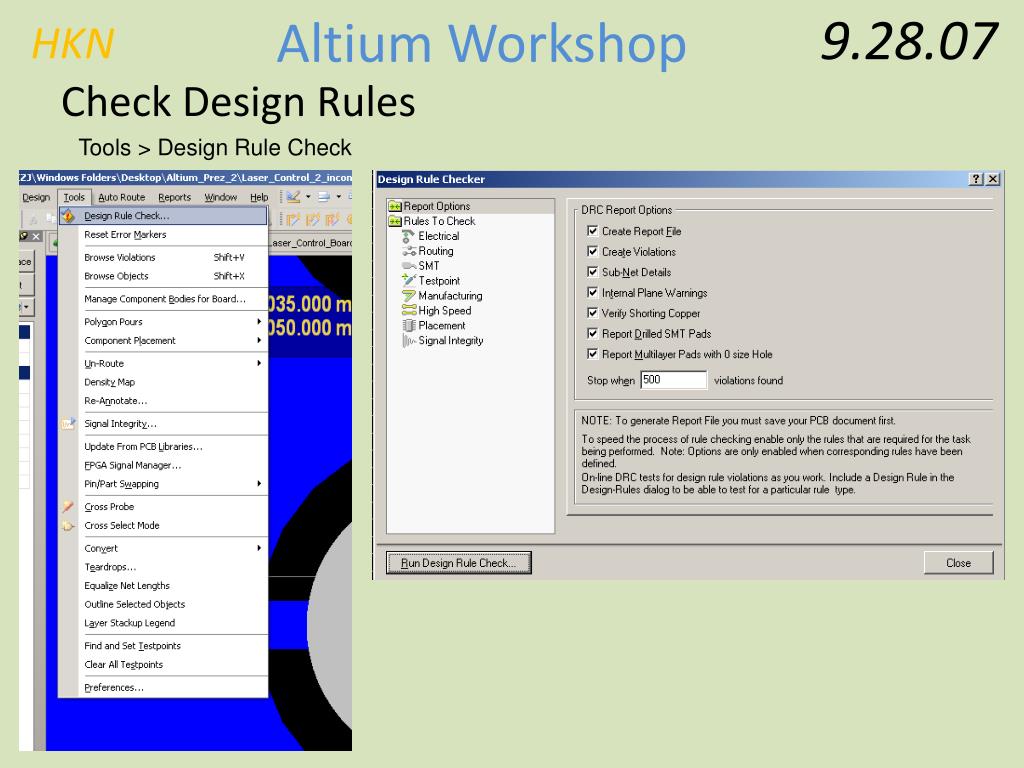Click the Signal Integrity rule category icon
The image size is (1024, 768).
point(409,341)
